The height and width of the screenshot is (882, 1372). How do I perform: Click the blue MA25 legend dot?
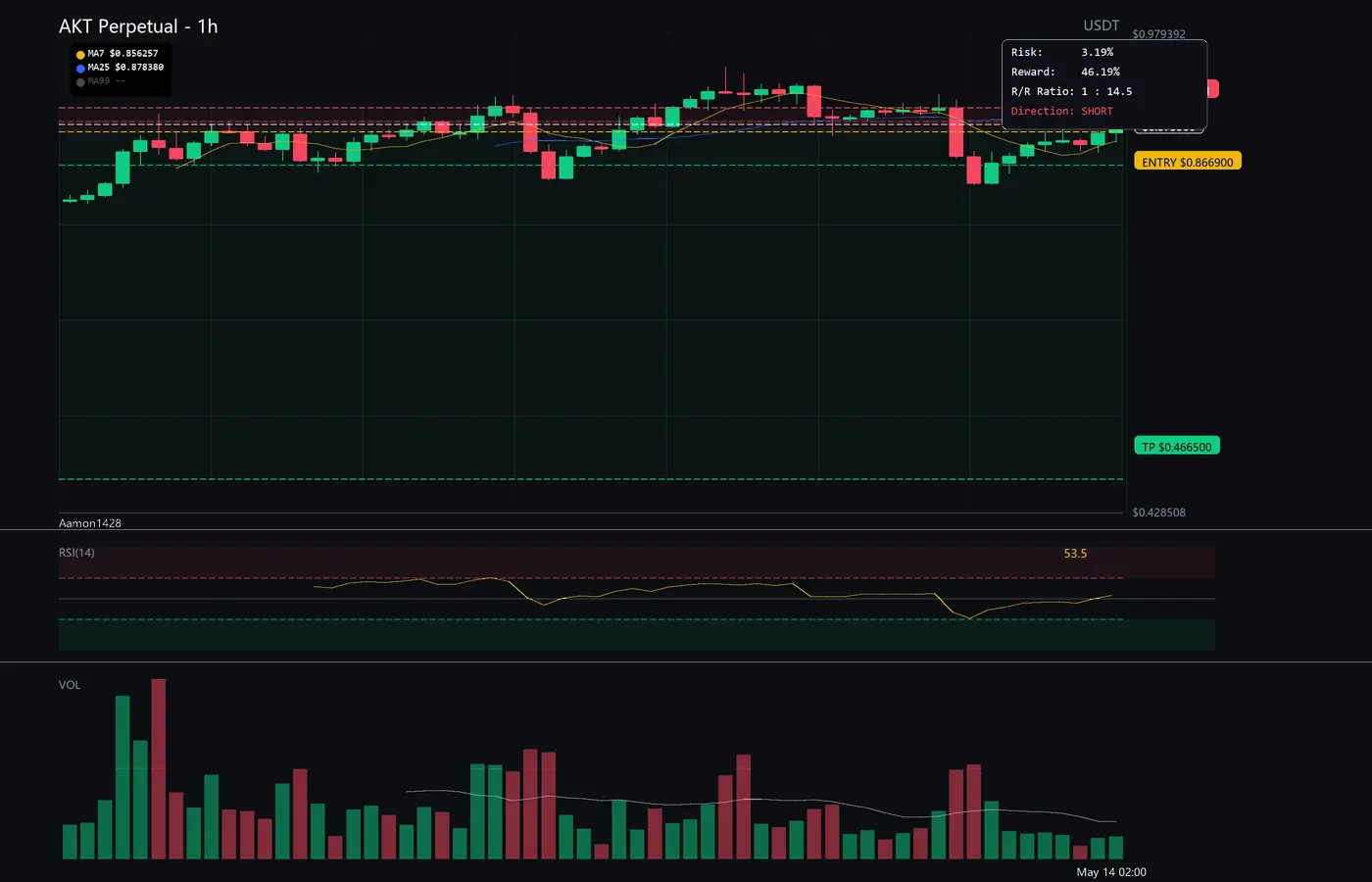coord(80,69)
